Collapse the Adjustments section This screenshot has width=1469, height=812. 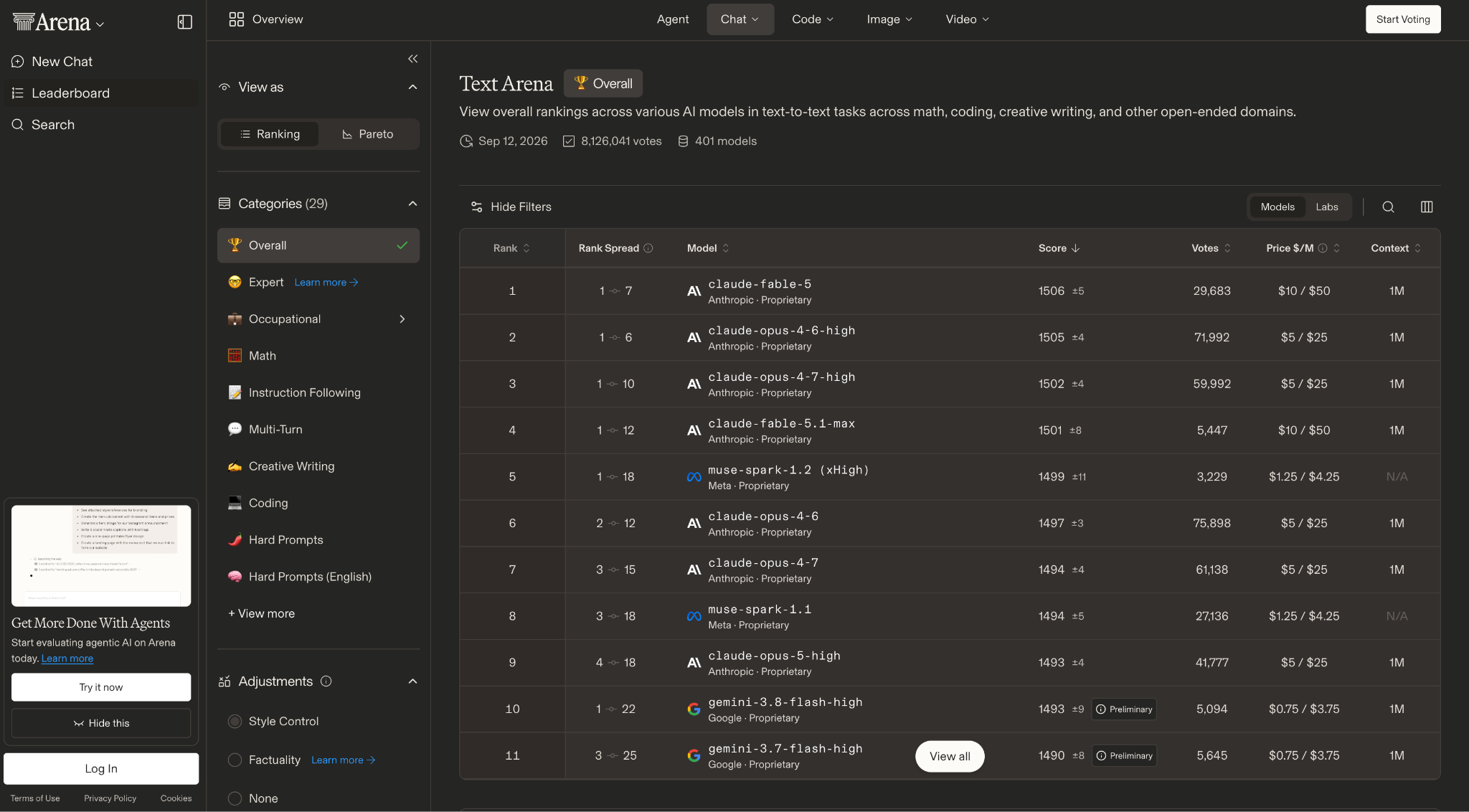412,681
